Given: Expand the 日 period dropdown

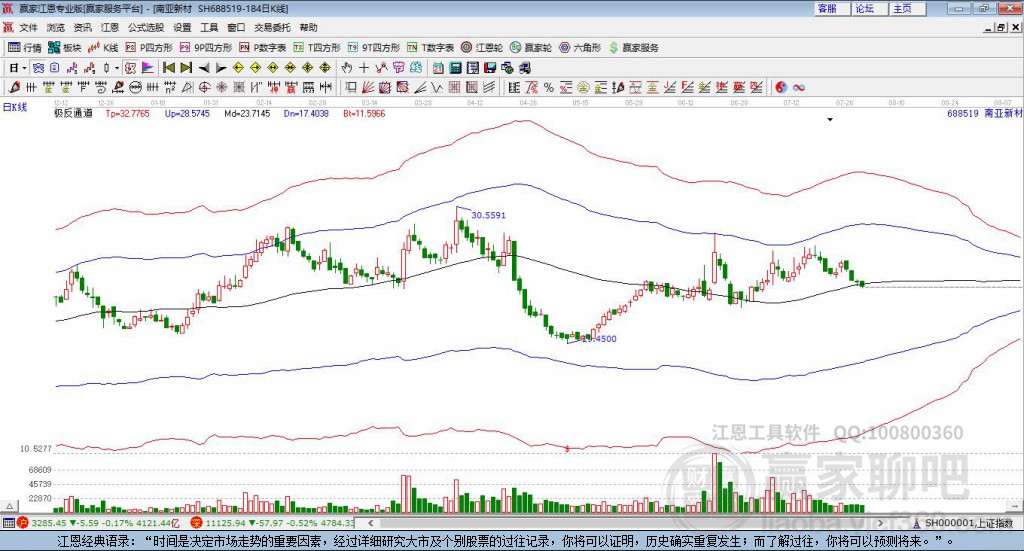Looking at the screenshot, I should (x=24, y=68).
